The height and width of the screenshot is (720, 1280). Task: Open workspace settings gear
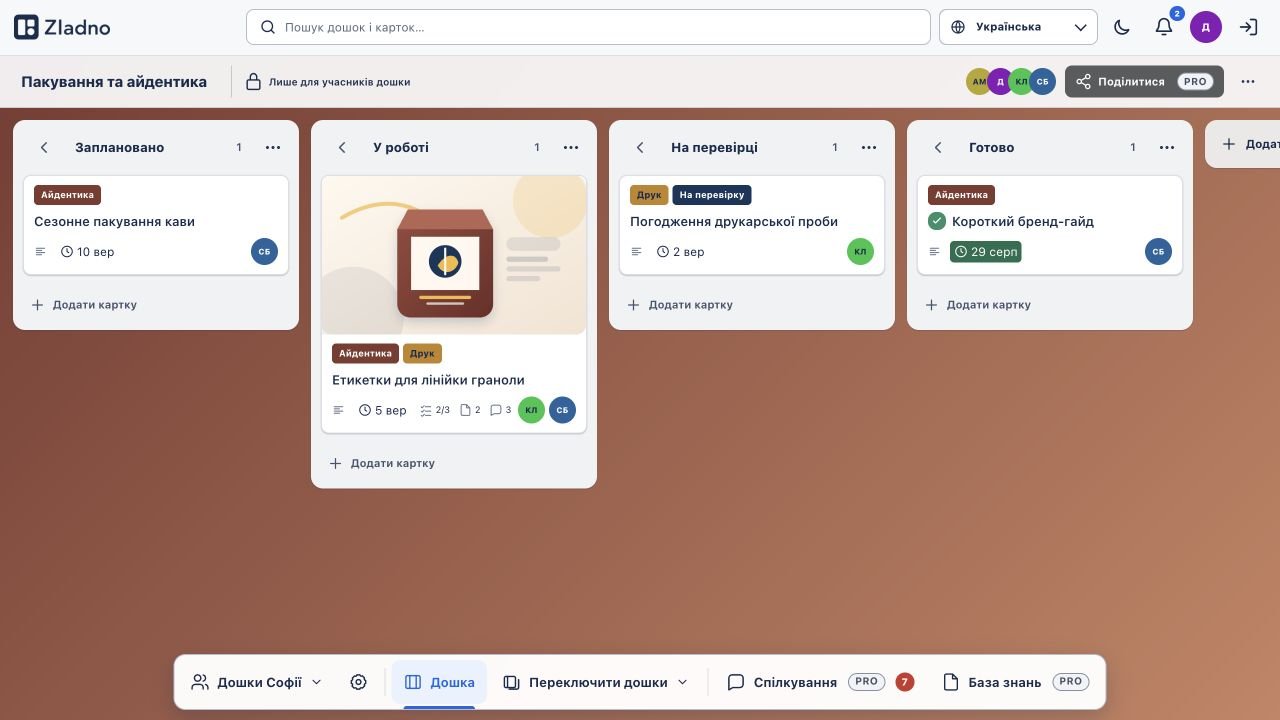[359, 682]
